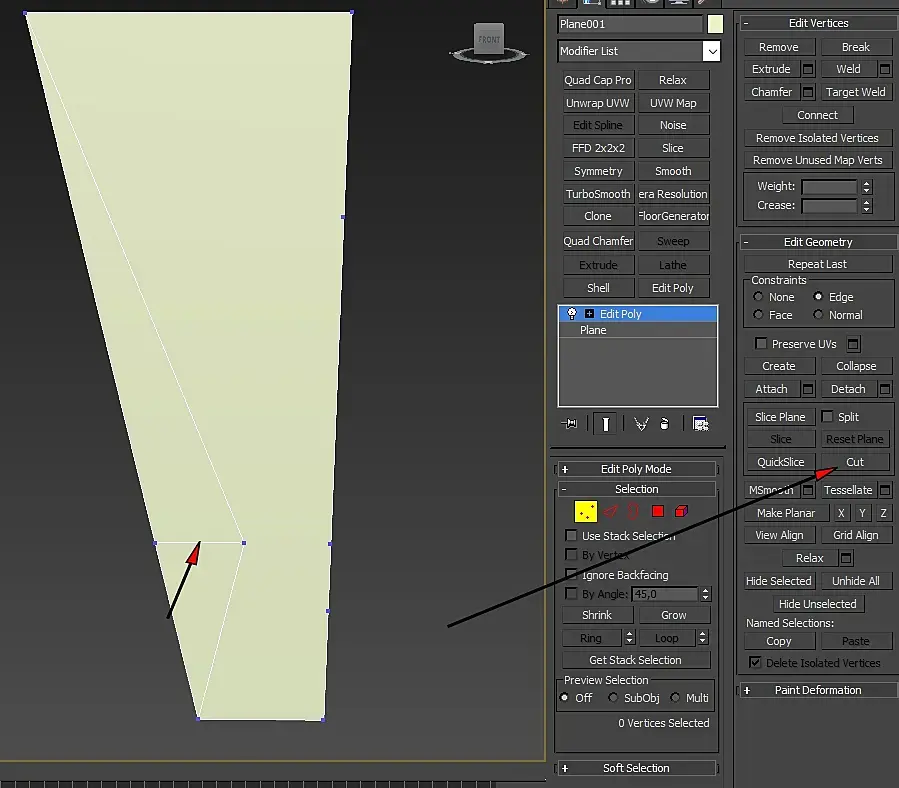899x788 pixels.
Task: Open the Plane001 object color swatch
Action: coord(714,24)
